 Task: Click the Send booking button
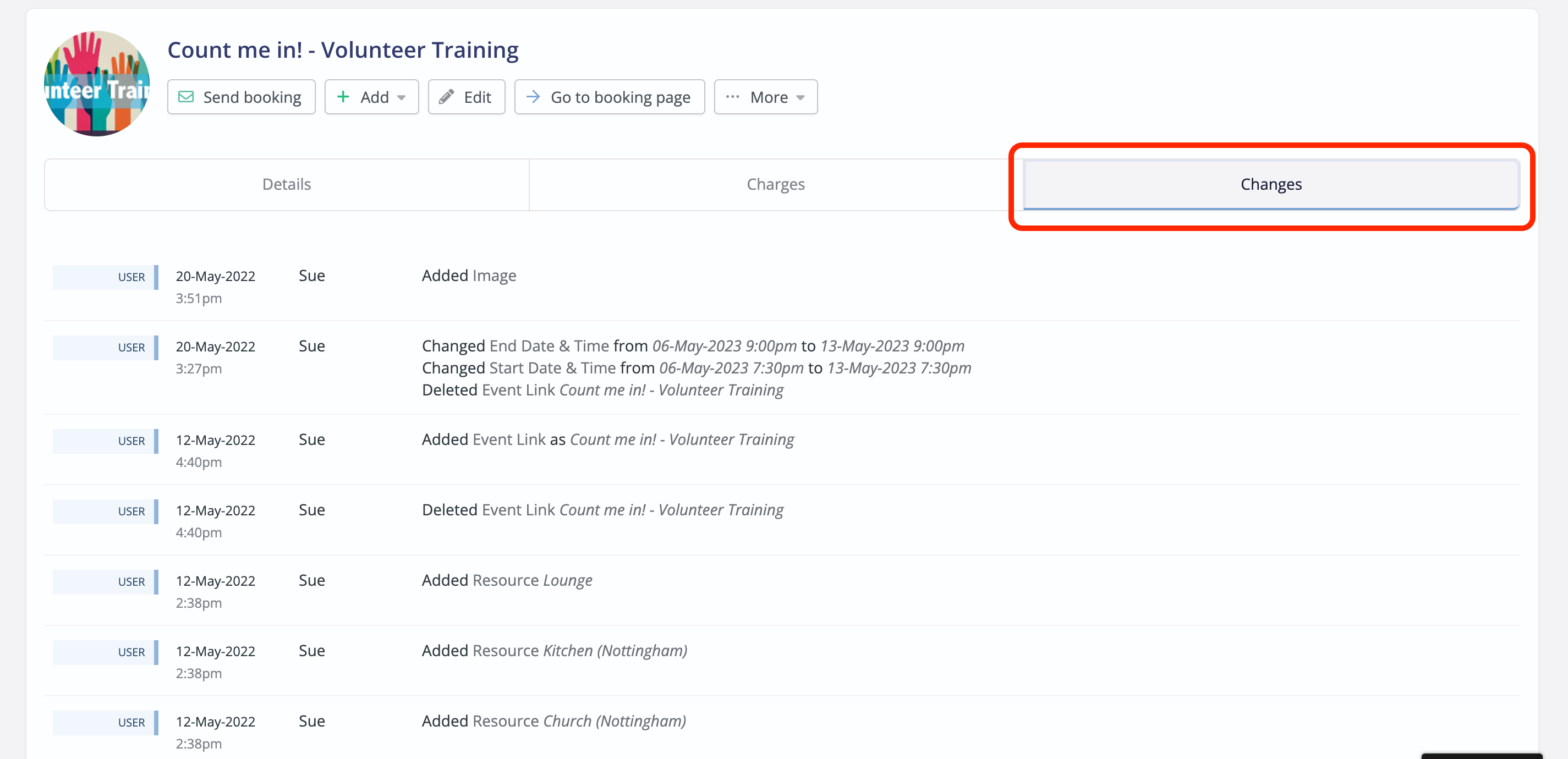coord(241,97)
